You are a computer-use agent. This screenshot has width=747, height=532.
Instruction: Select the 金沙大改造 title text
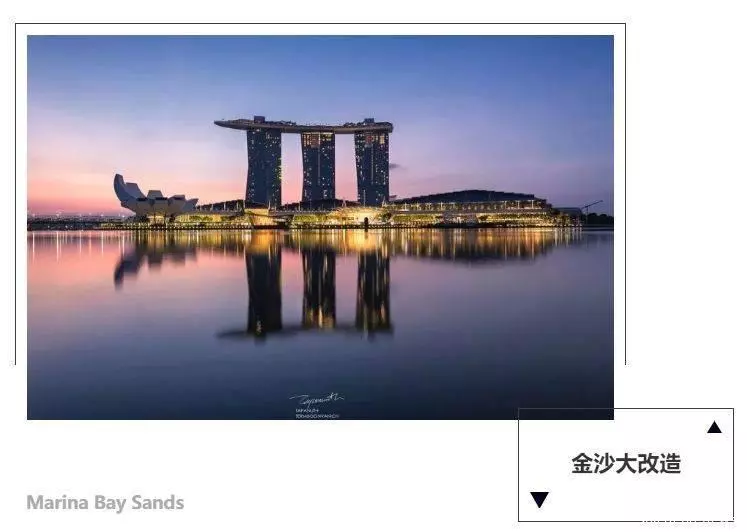click(626, 463)
